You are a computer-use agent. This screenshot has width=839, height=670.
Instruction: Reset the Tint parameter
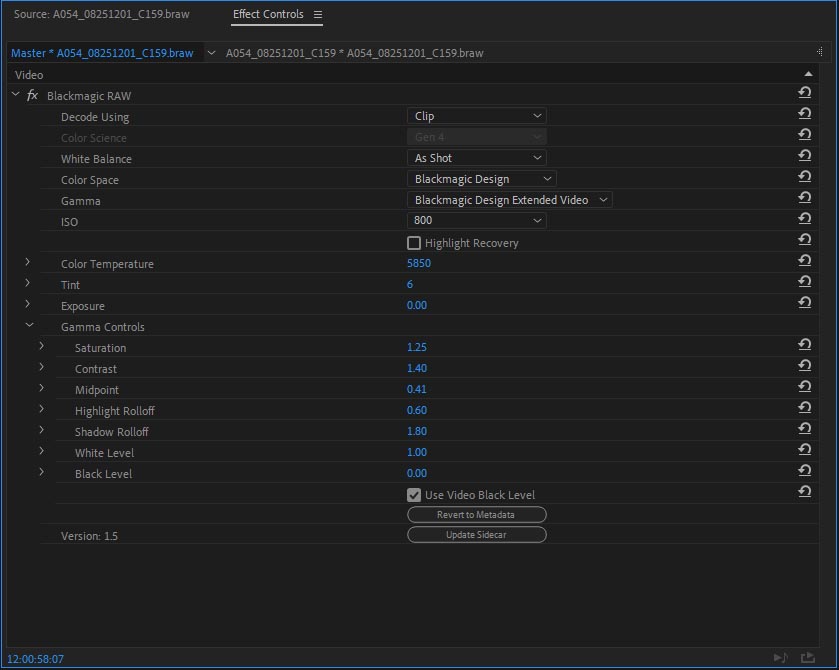[x=804, y=281]
